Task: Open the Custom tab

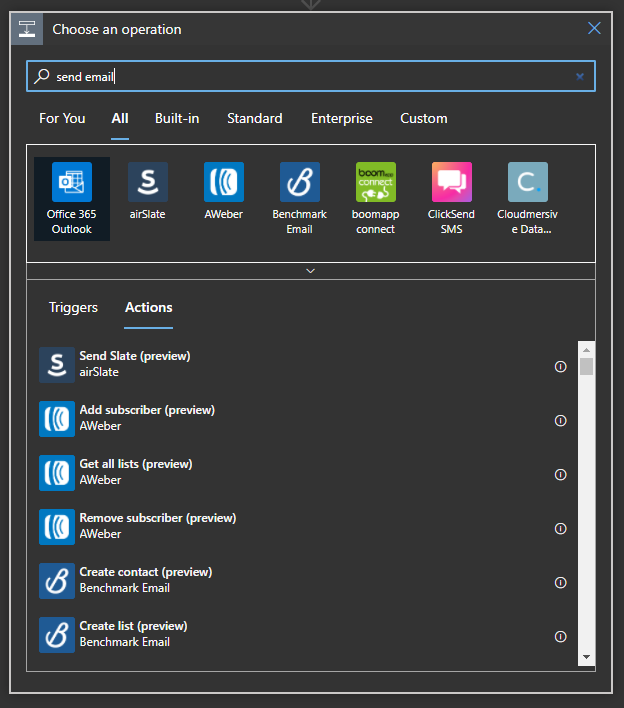Action: point(424,118)
